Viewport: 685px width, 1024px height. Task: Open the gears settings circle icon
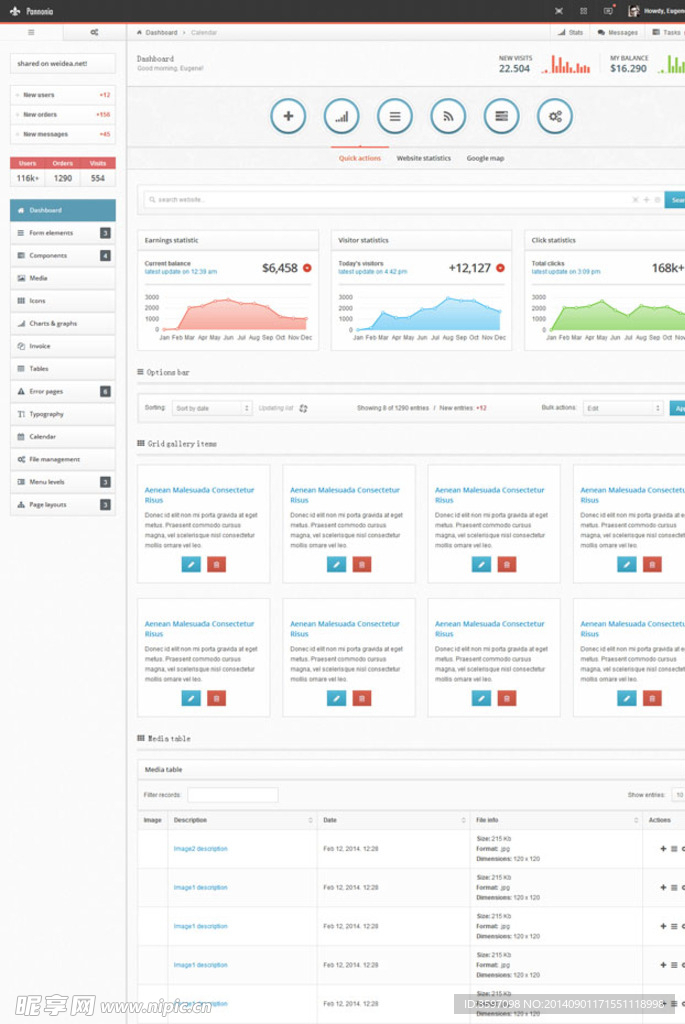click(555, 117)
